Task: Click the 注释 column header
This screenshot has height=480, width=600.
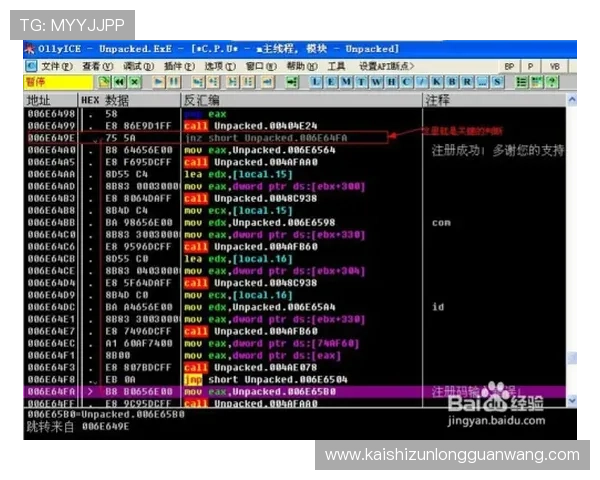Action: click(x=494, y=100)
